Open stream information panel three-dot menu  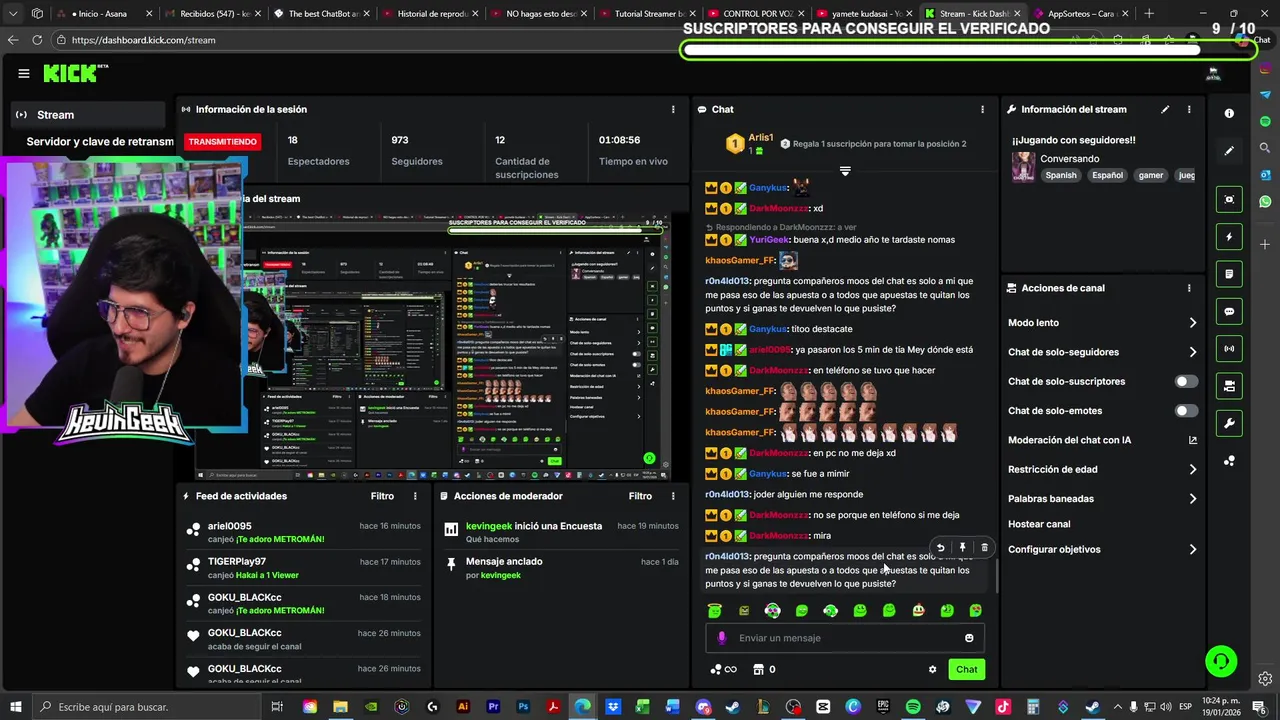(x=1189, y=109)
